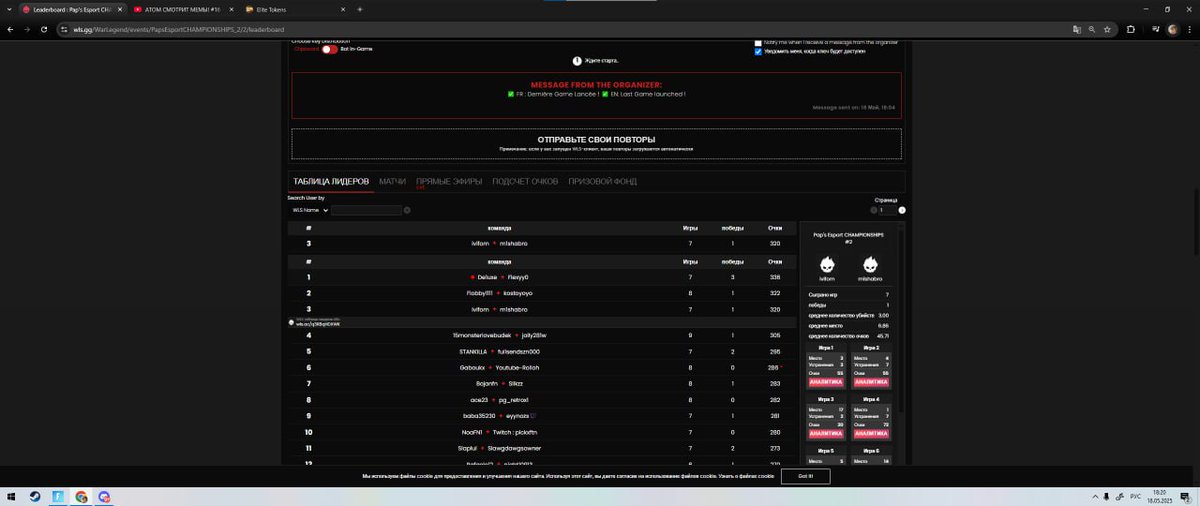The image size is (1200, 506).
Task: Open АНАЛИТИКА for Игра 3
Action: tap(826, 433)
